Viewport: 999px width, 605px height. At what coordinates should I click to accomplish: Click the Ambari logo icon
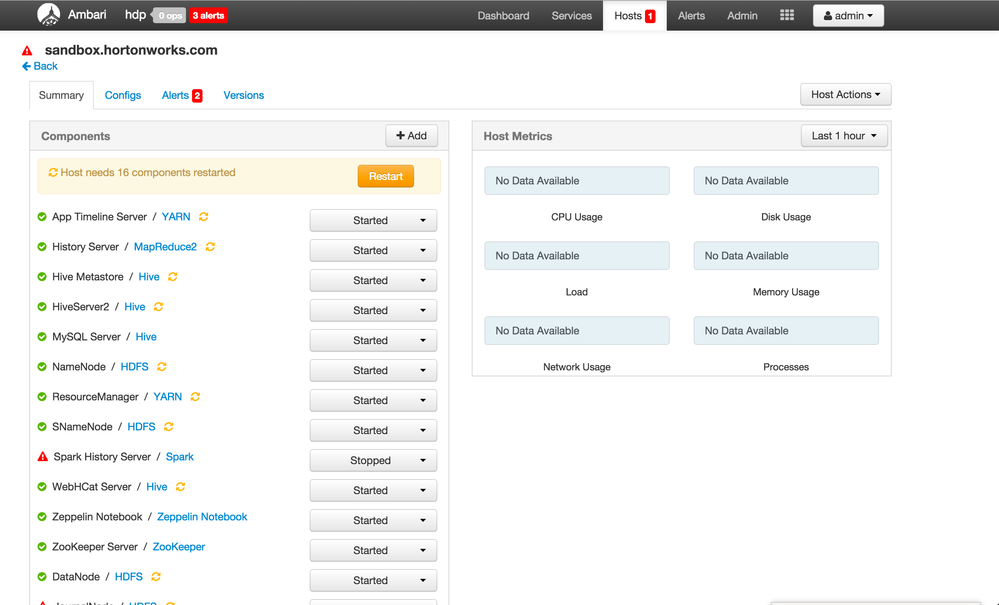point(48,14)
